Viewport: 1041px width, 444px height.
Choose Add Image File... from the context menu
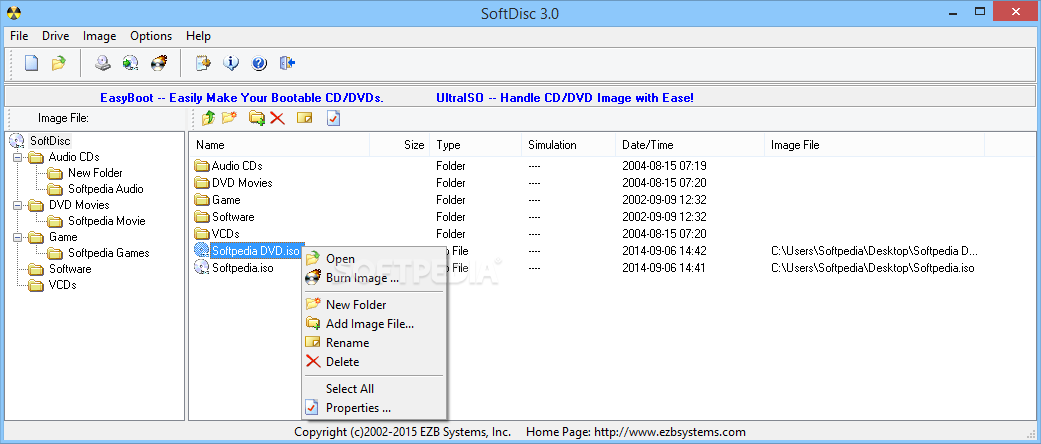coord(374,324)
